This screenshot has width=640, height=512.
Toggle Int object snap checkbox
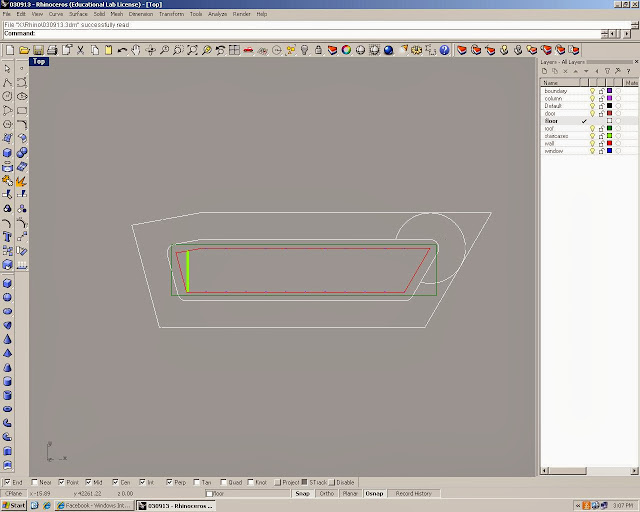point(142,482)
